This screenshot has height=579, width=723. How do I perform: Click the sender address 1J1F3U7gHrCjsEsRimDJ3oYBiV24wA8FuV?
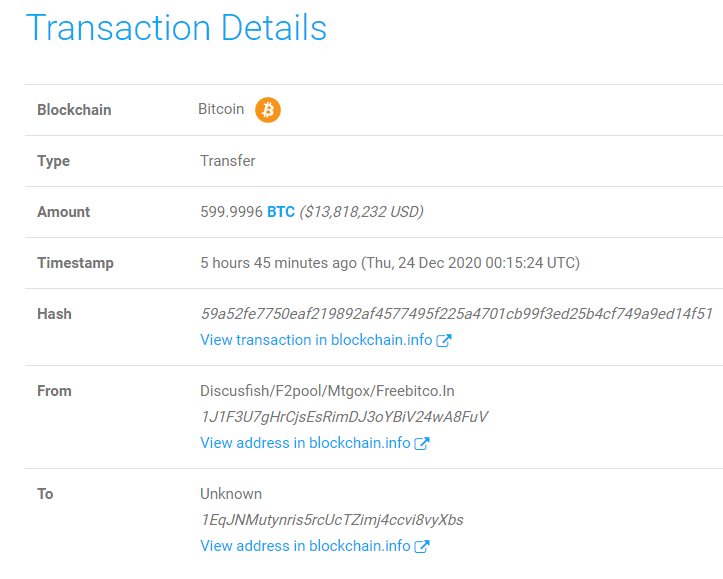344,417
